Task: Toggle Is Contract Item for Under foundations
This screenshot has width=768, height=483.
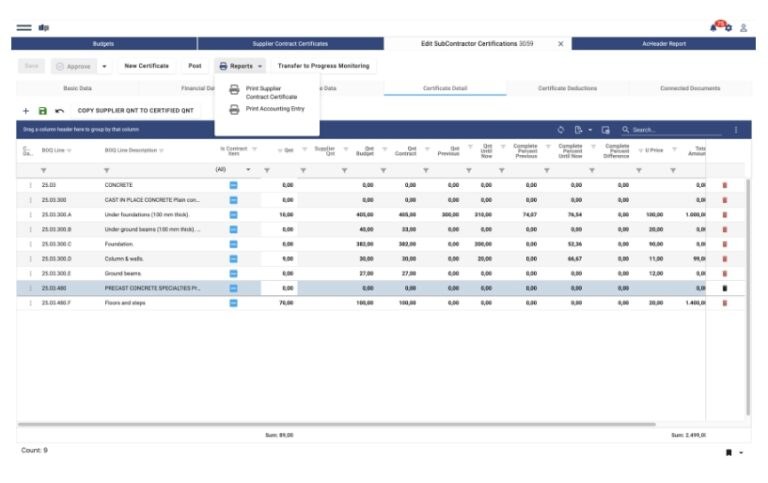Action: coord(234,215)
